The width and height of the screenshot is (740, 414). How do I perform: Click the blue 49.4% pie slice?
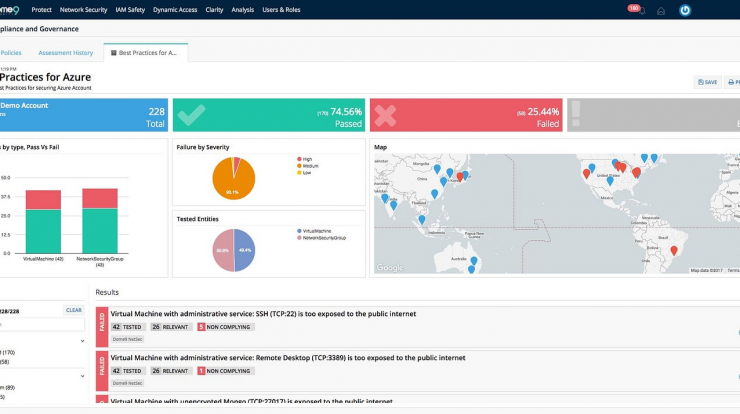244,250
